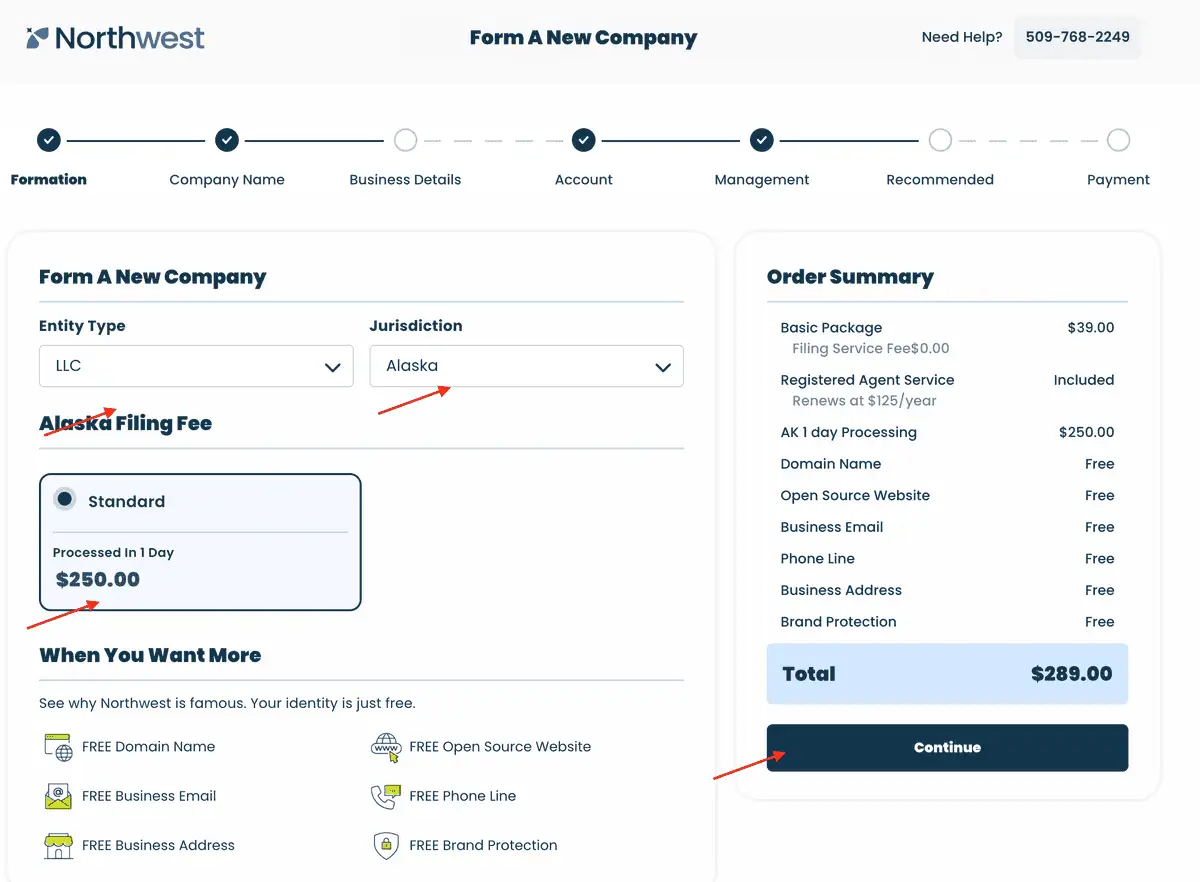
Task: Click the Basic Package line in Order Summary
Action: pyautogui.click(x=831, y=328)
